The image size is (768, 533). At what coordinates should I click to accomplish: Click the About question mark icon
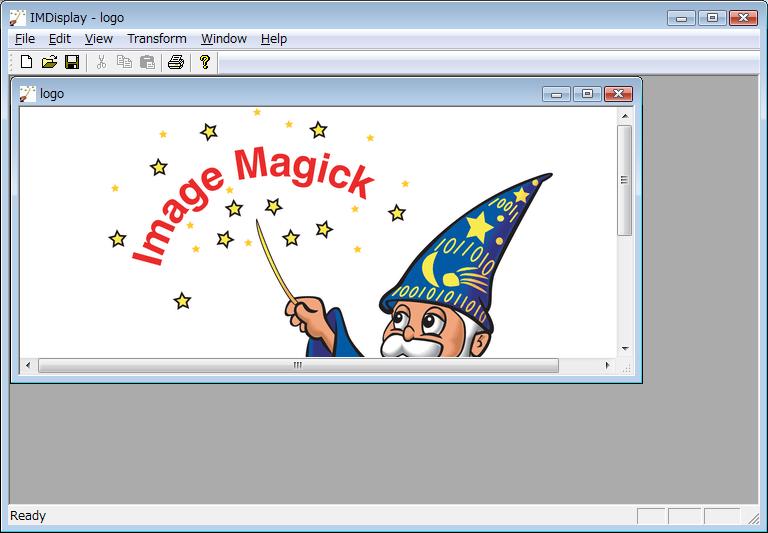coord(205,62)
